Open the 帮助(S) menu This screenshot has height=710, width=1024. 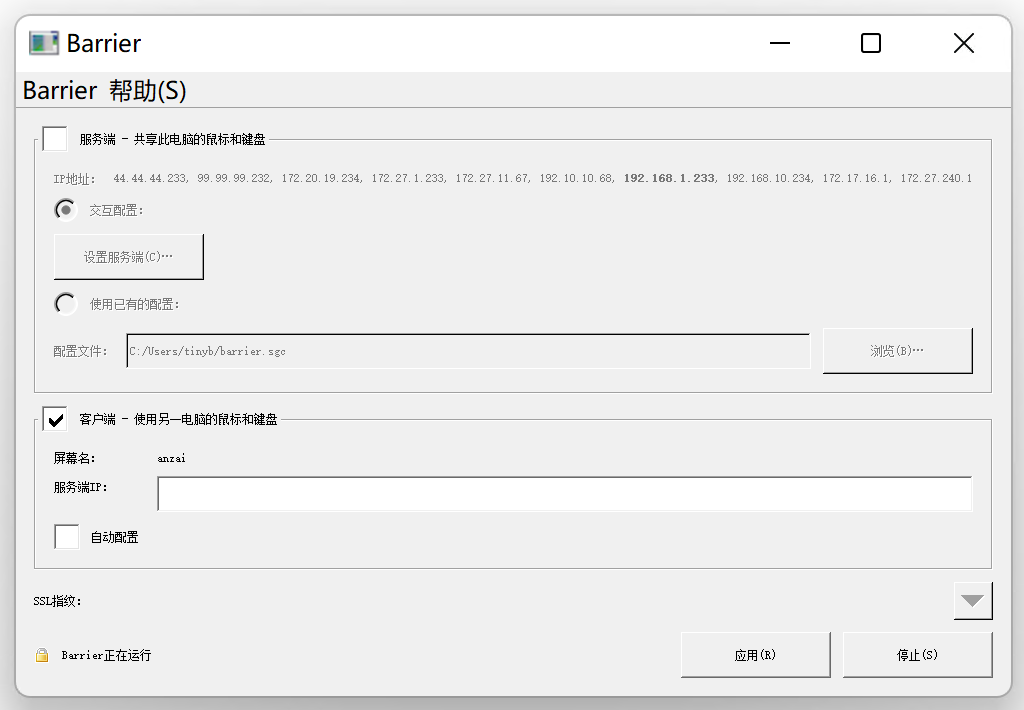(x=148, y=90)
